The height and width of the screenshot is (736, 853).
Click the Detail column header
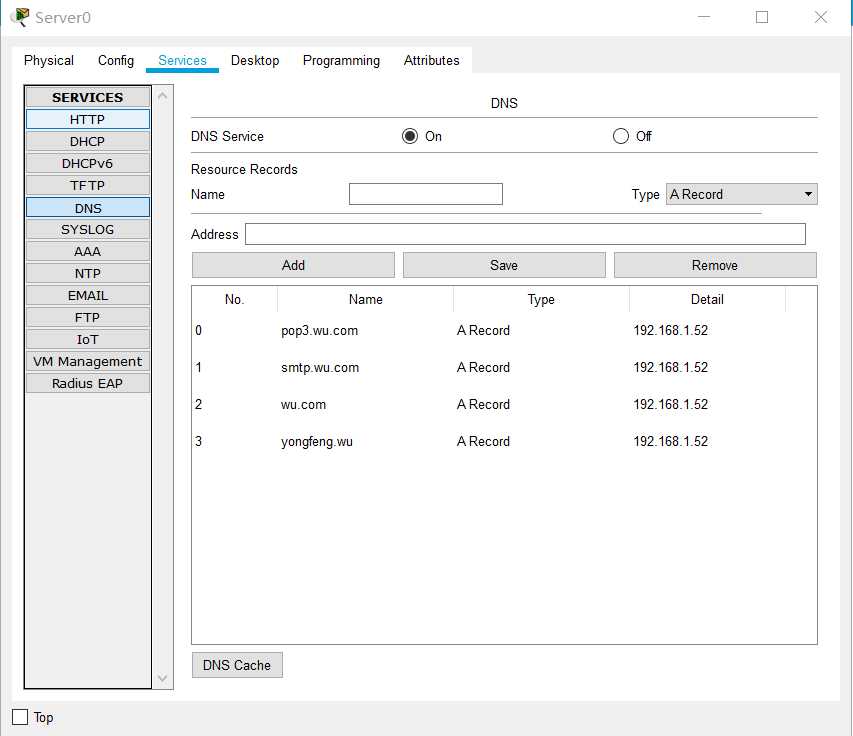click(x=707, y=299)
